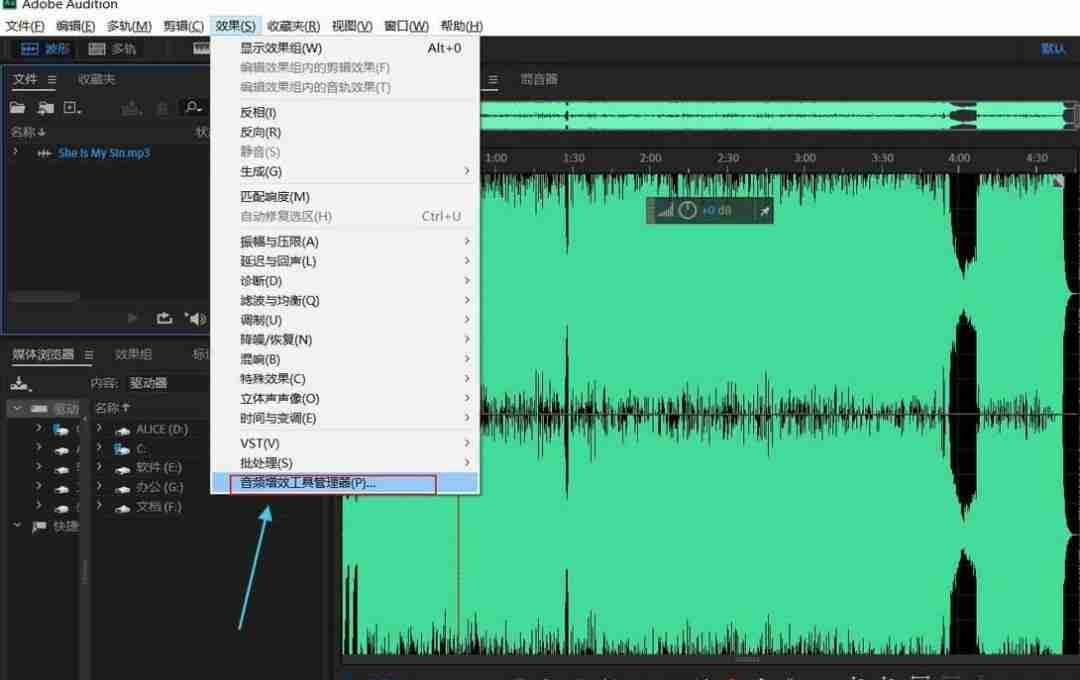
Task: Click the import file icon in Files panel
Action: (46, 108)
